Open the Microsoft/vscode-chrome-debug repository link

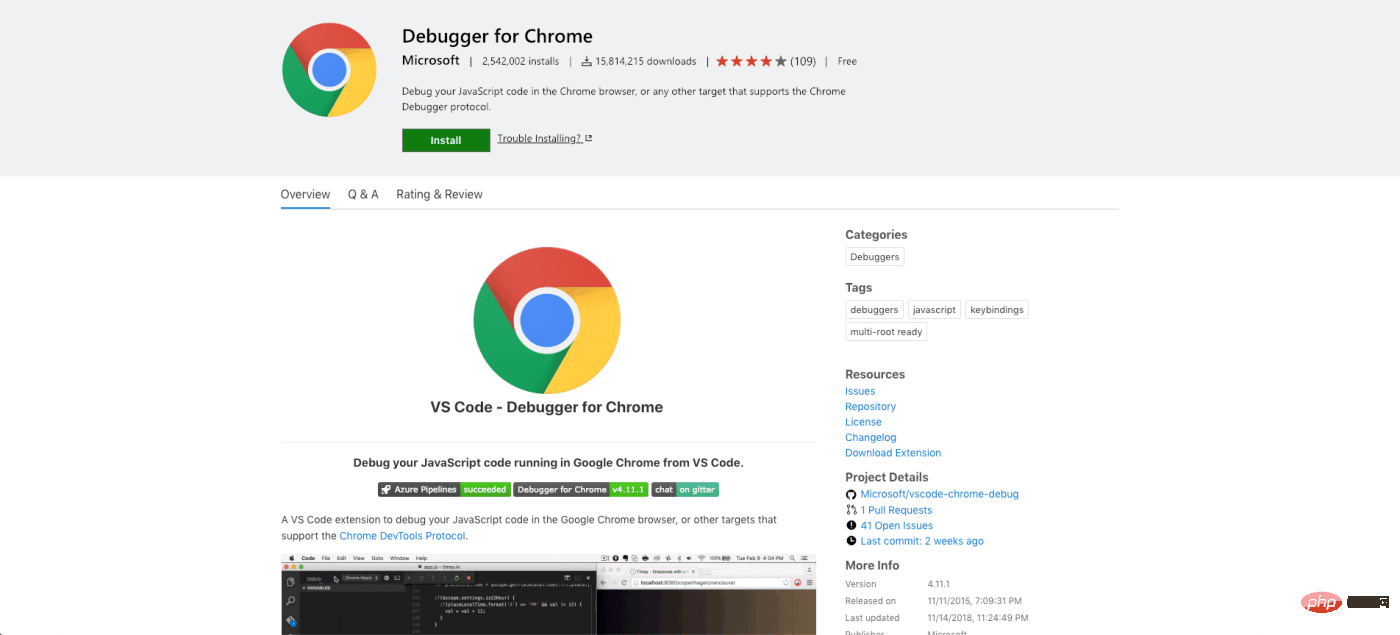[x=939, y=494]
